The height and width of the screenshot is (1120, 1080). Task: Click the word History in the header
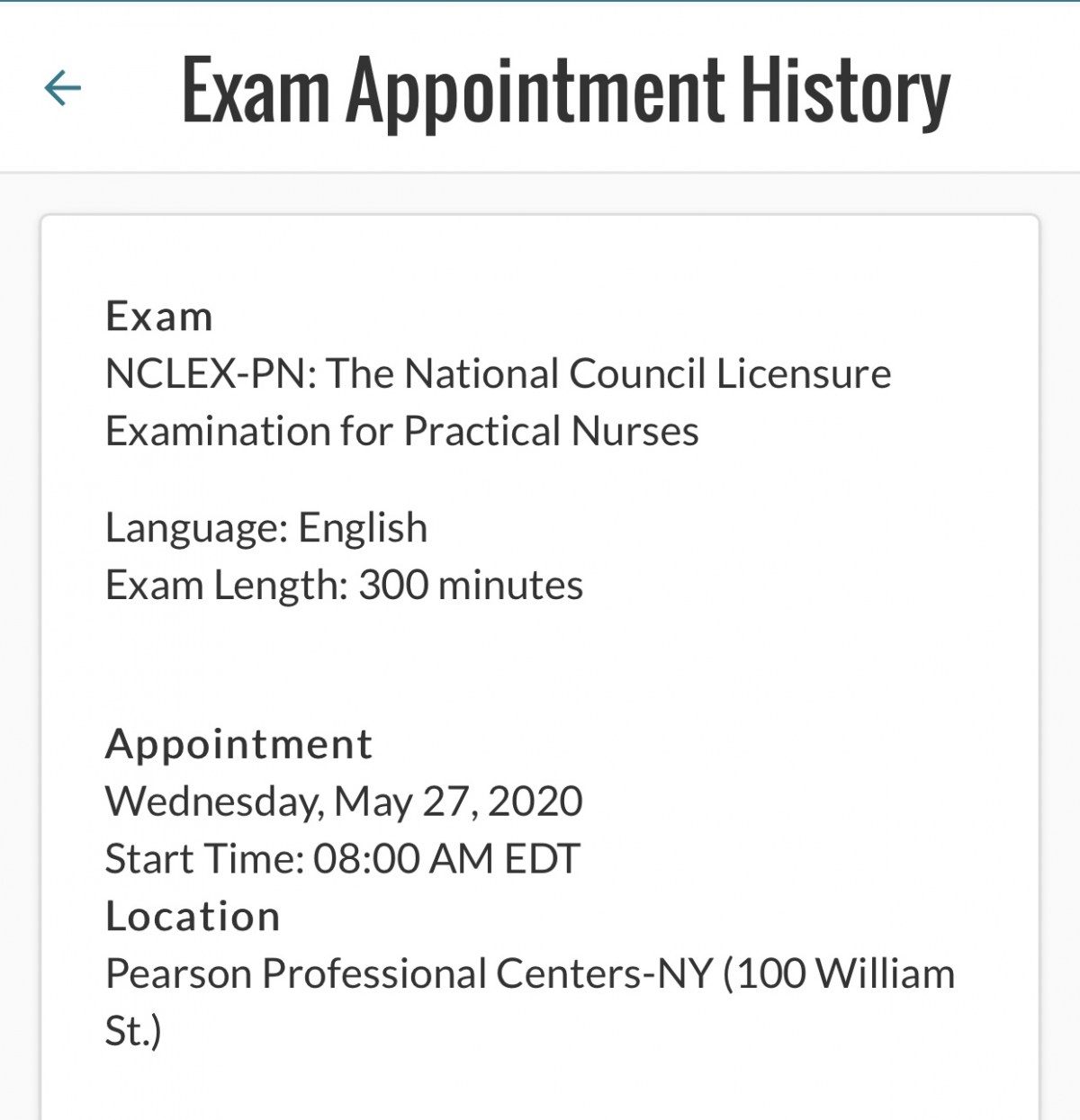pos(845,91)
